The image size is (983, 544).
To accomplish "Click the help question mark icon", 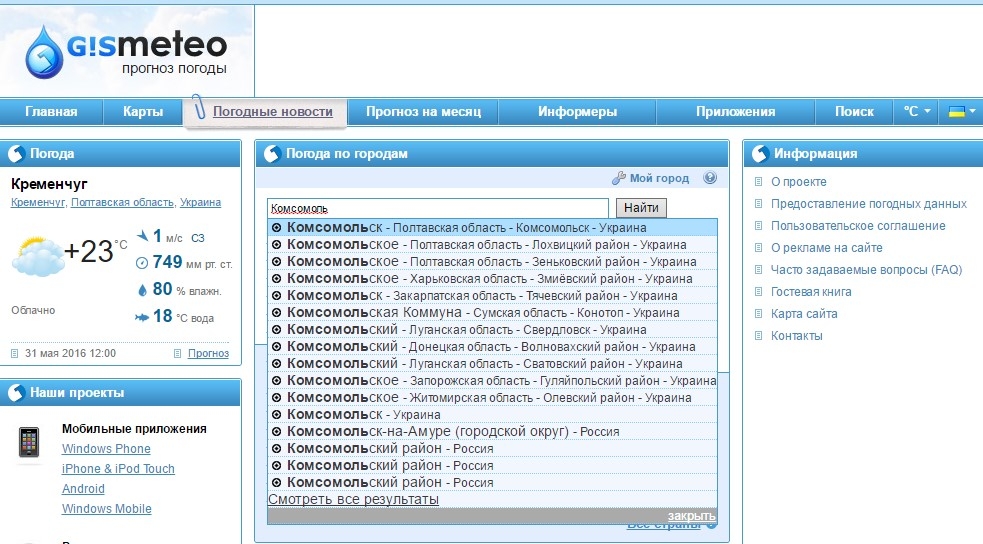I will point(710,178).
